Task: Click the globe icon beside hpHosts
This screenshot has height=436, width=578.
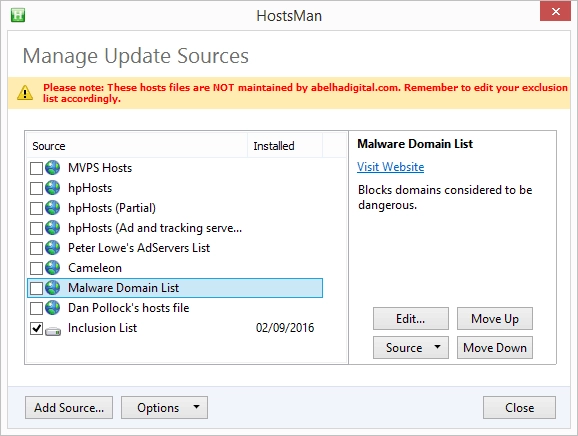Action: tap(53, 188)
